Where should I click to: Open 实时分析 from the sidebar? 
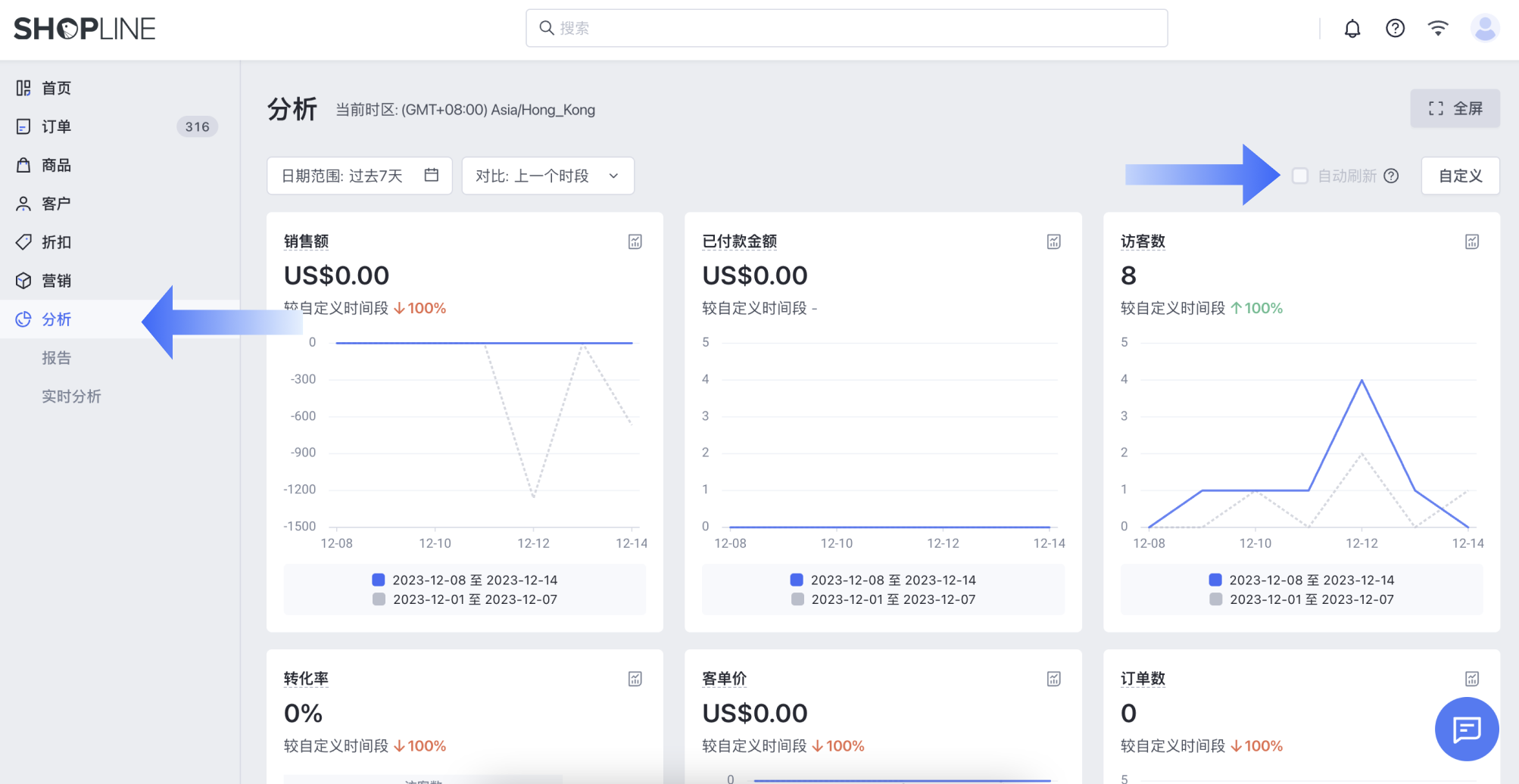click(72, 396)
